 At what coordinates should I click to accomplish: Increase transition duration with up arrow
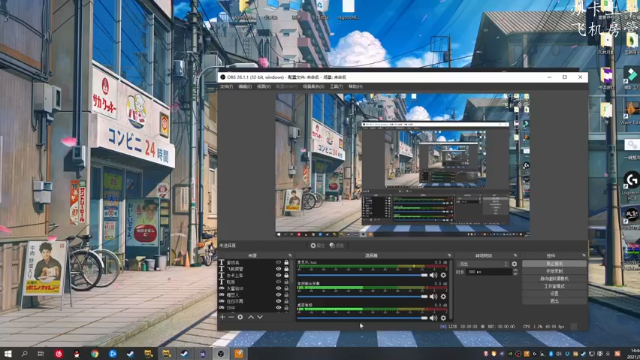tap(515, 270)
